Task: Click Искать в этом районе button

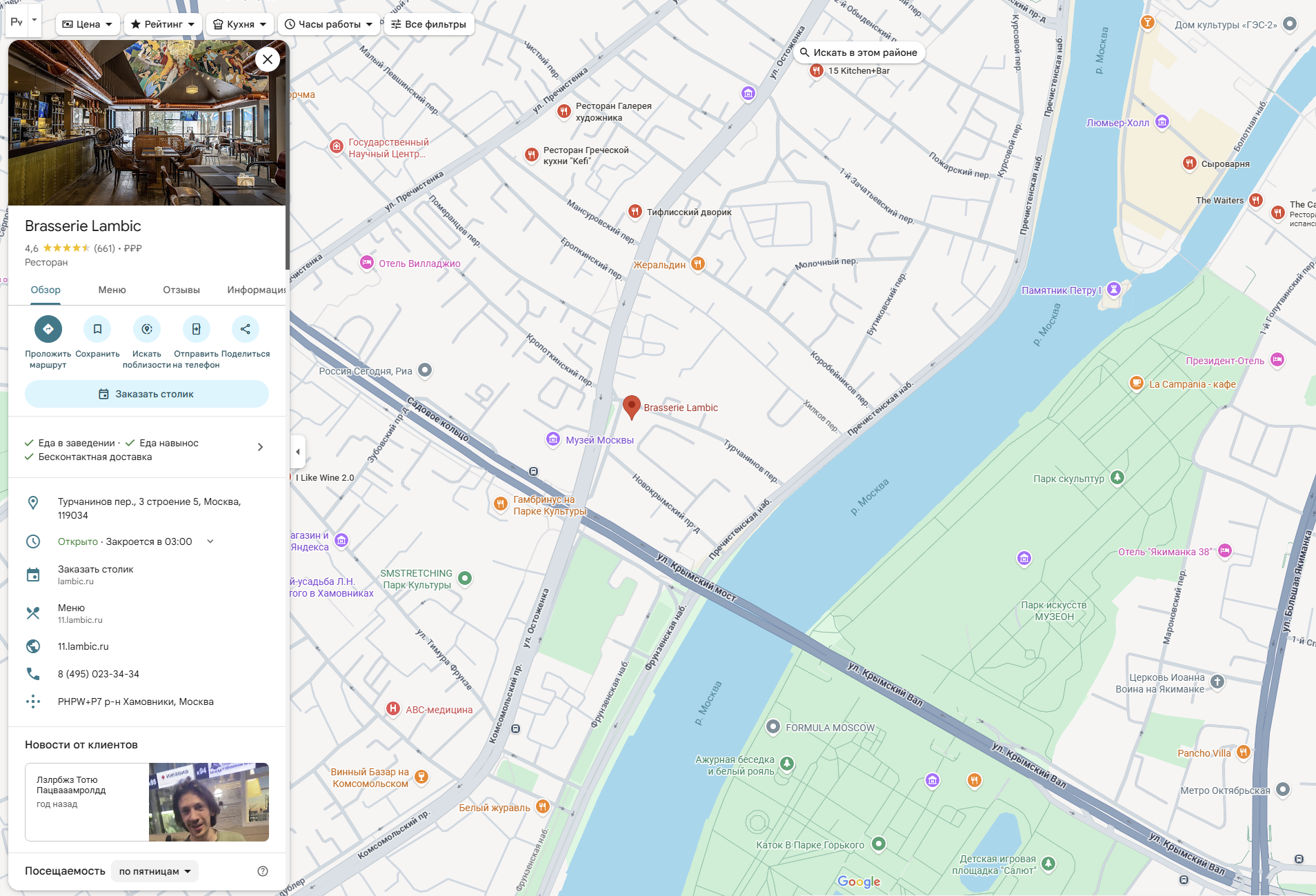Action: (x=859, y=52)
